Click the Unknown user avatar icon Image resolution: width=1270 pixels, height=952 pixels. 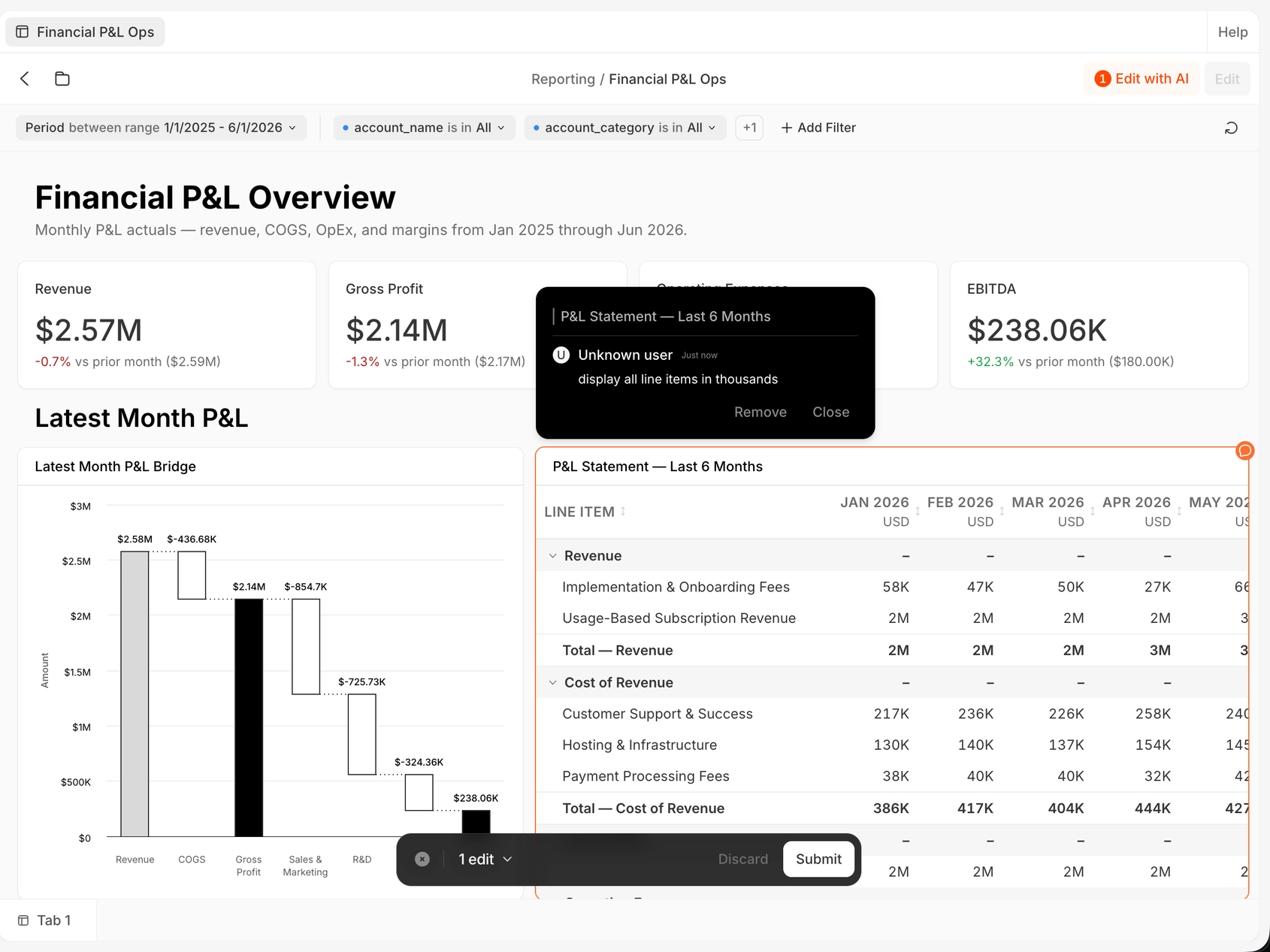(x=561, y=355)
